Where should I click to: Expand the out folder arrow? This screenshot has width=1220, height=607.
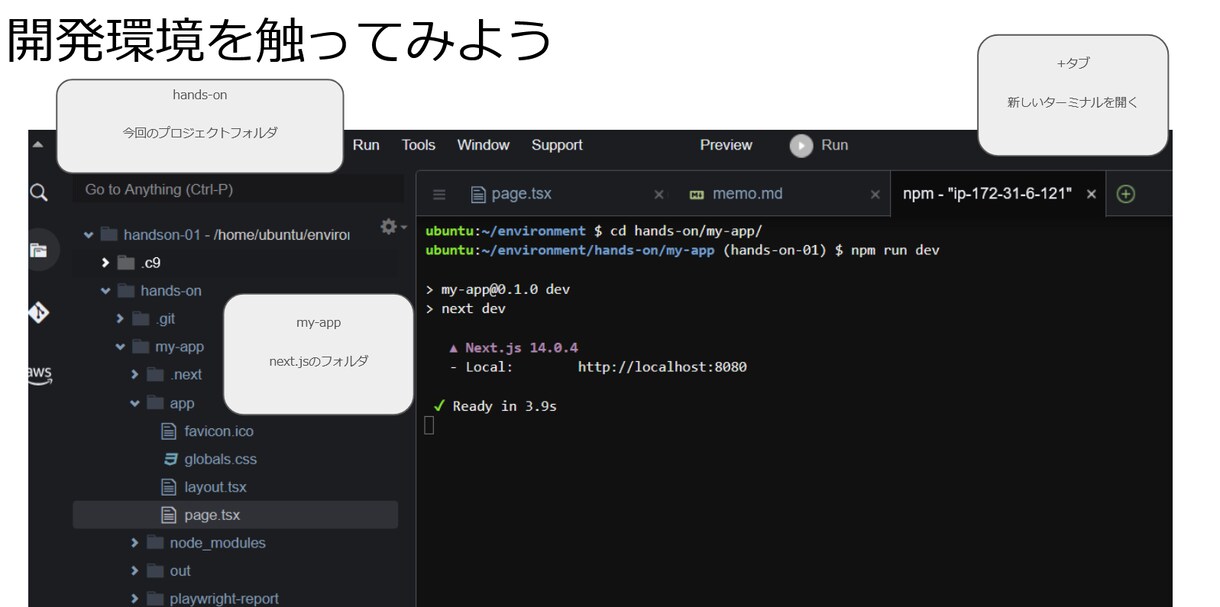click(135, 571)
